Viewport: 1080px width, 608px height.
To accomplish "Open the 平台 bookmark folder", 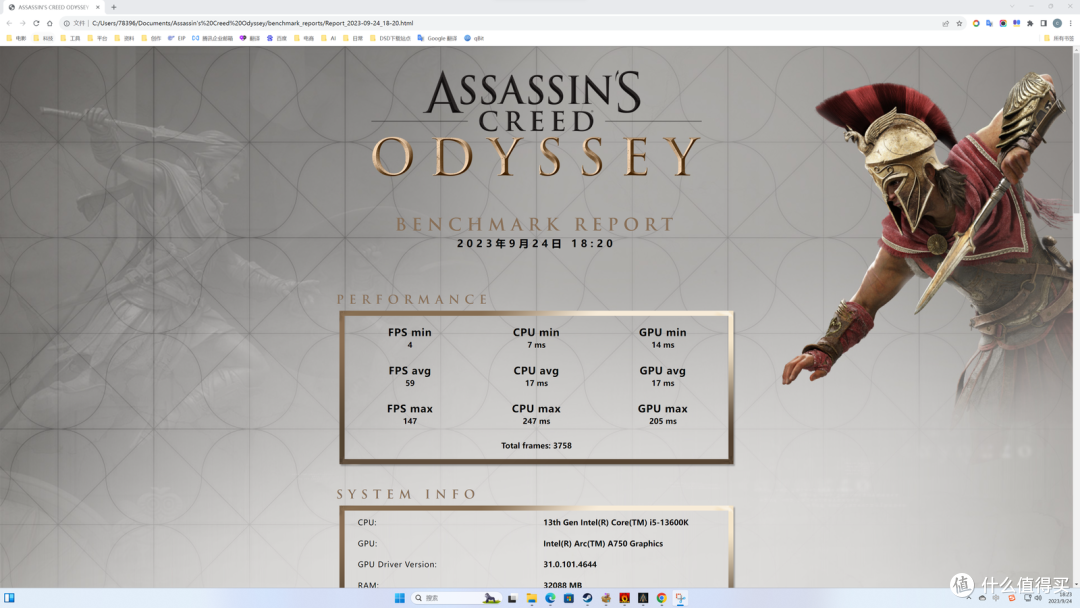I will click(97, 38).
